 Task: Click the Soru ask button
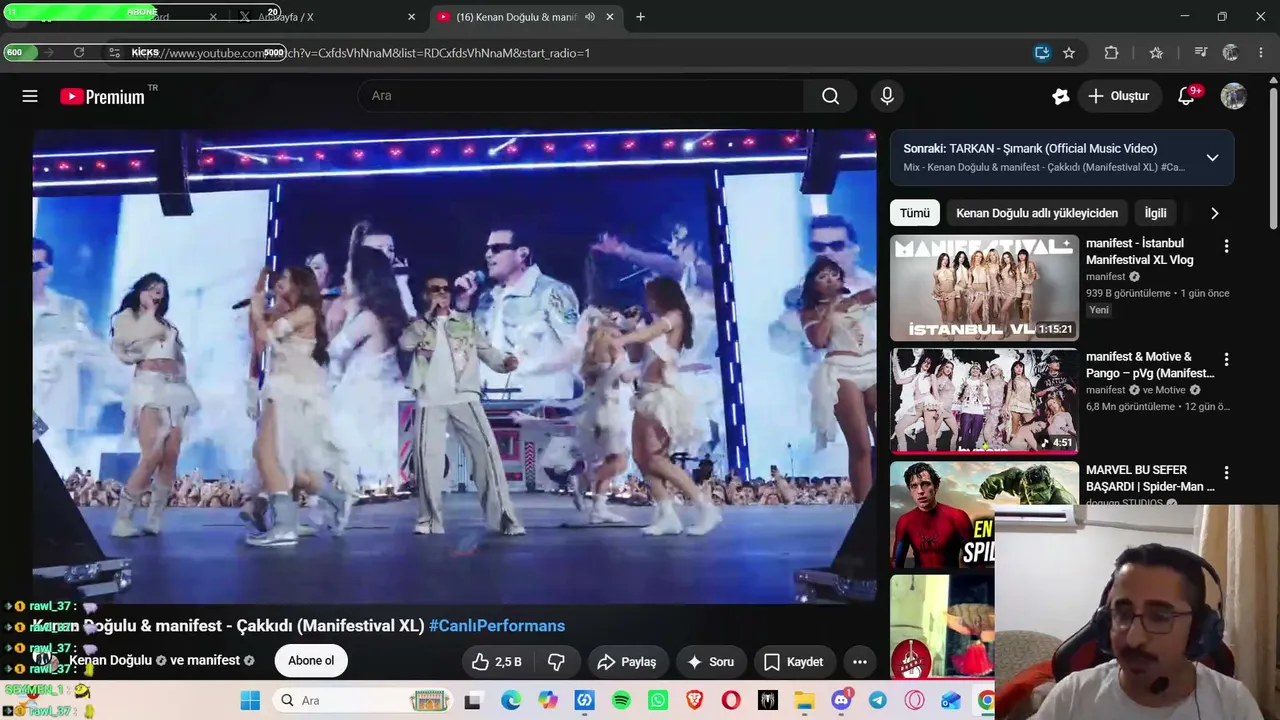coord(711,661)
